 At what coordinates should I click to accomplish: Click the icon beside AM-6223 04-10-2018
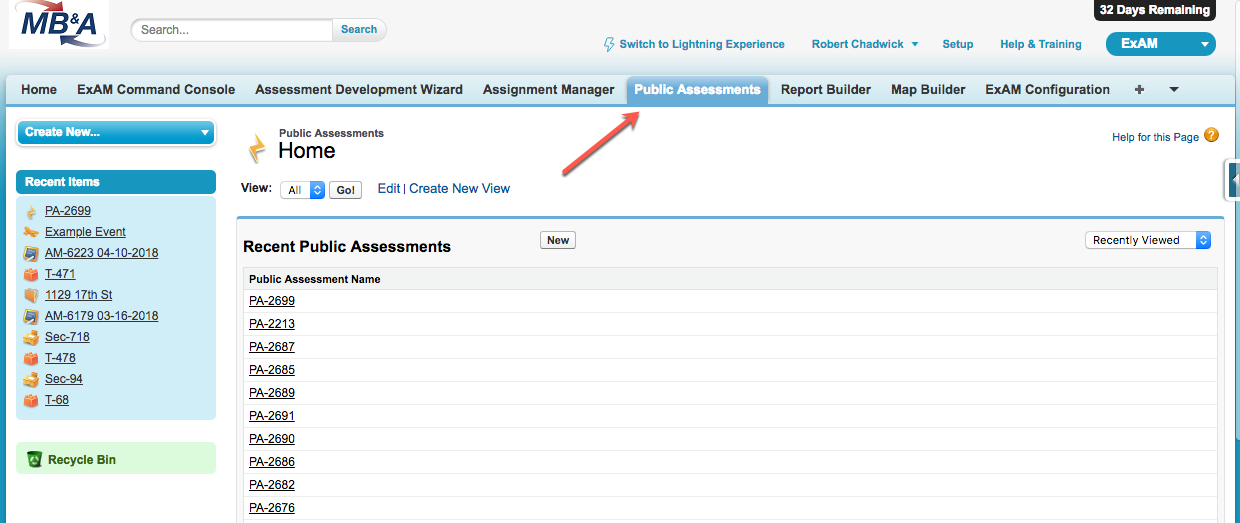[31, 253]
